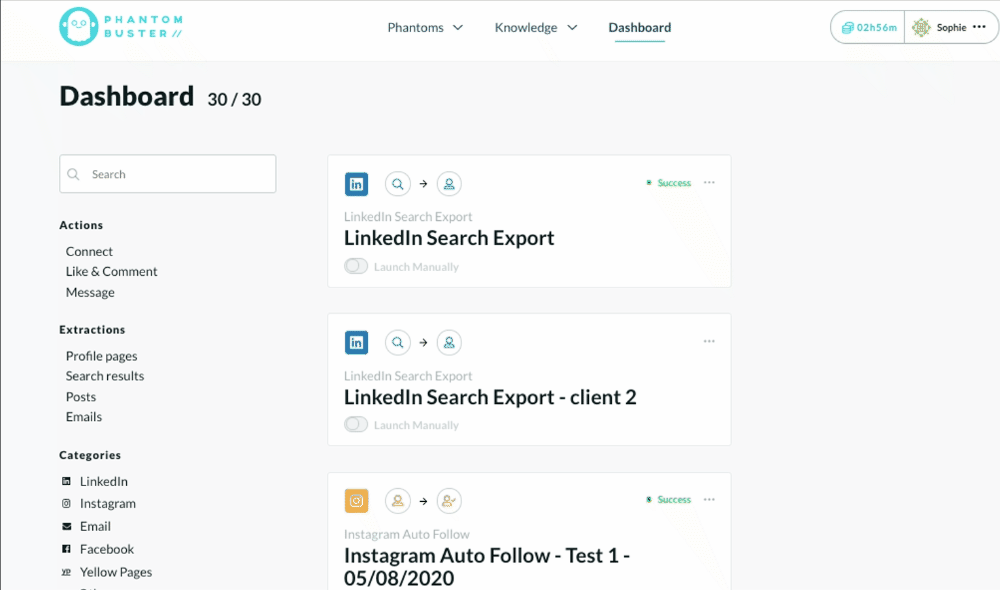Viewport: 1000px width, 590px height.
Task: Select the Email category
Action: pos(95,526)
